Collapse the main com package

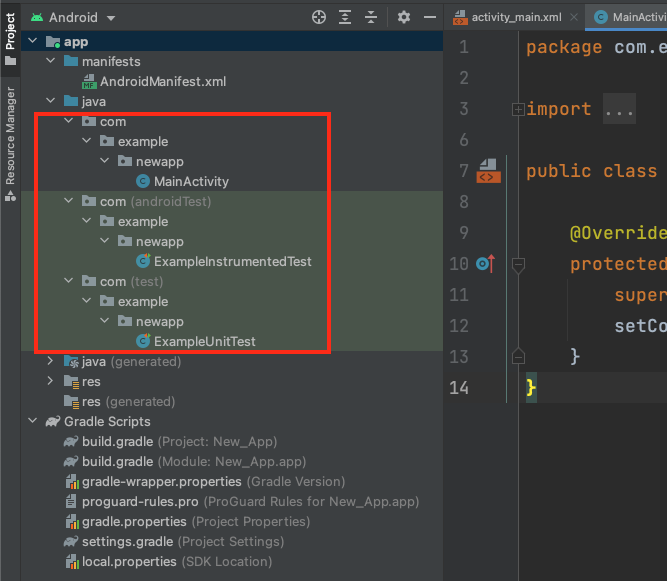(68, 121)
